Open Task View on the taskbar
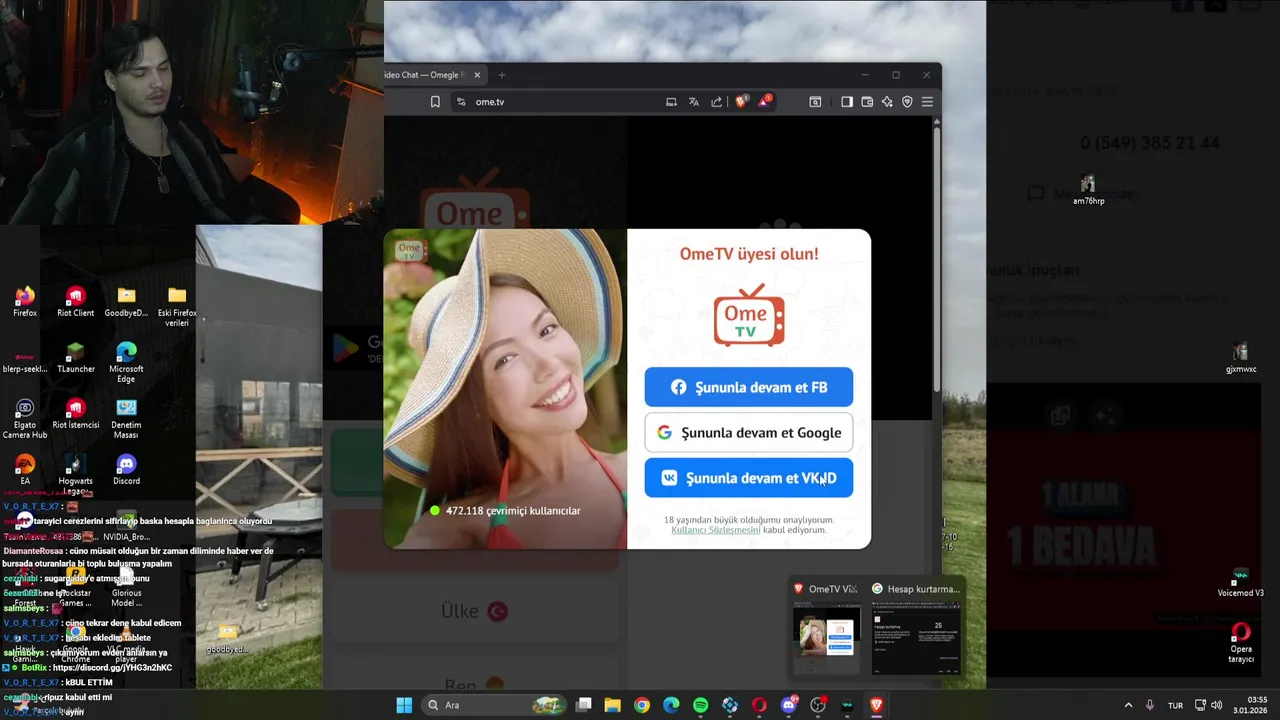 [x=584, y=705]
